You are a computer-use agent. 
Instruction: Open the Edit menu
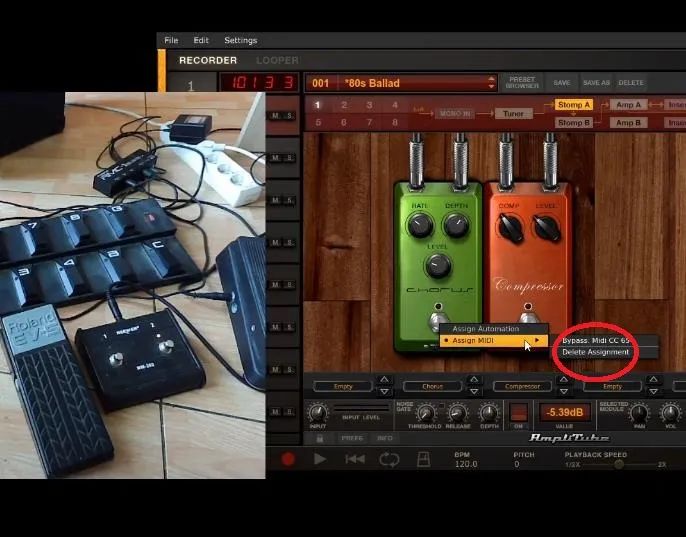(201, 40)
